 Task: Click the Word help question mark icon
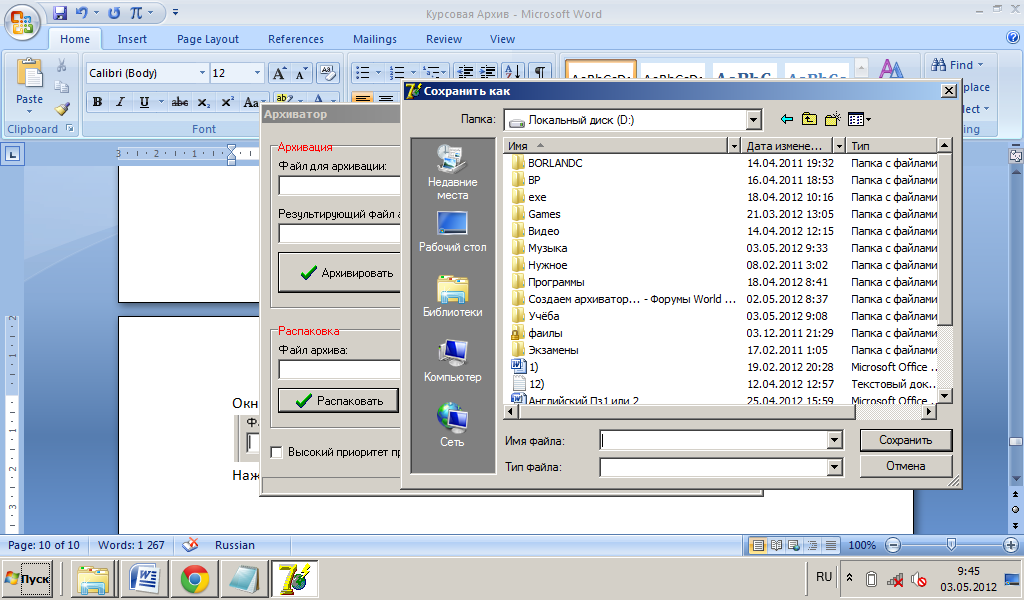[x=1012, y=39]
